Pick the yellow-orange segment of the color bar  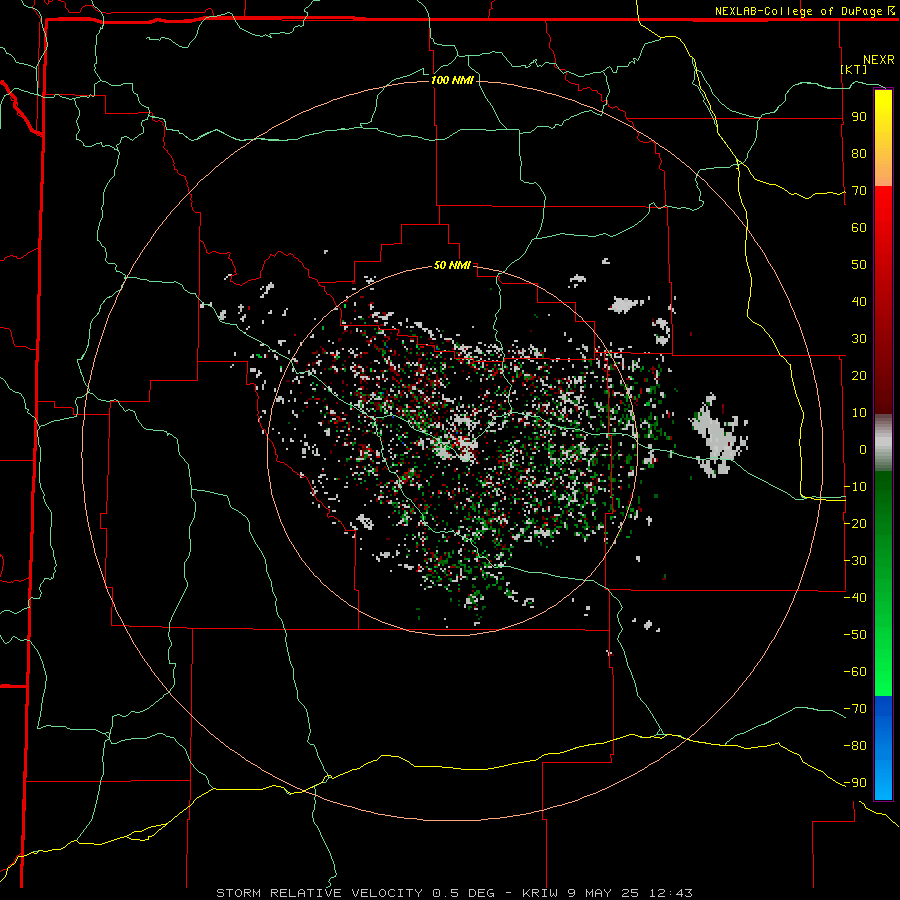click(x=883, y=138)
